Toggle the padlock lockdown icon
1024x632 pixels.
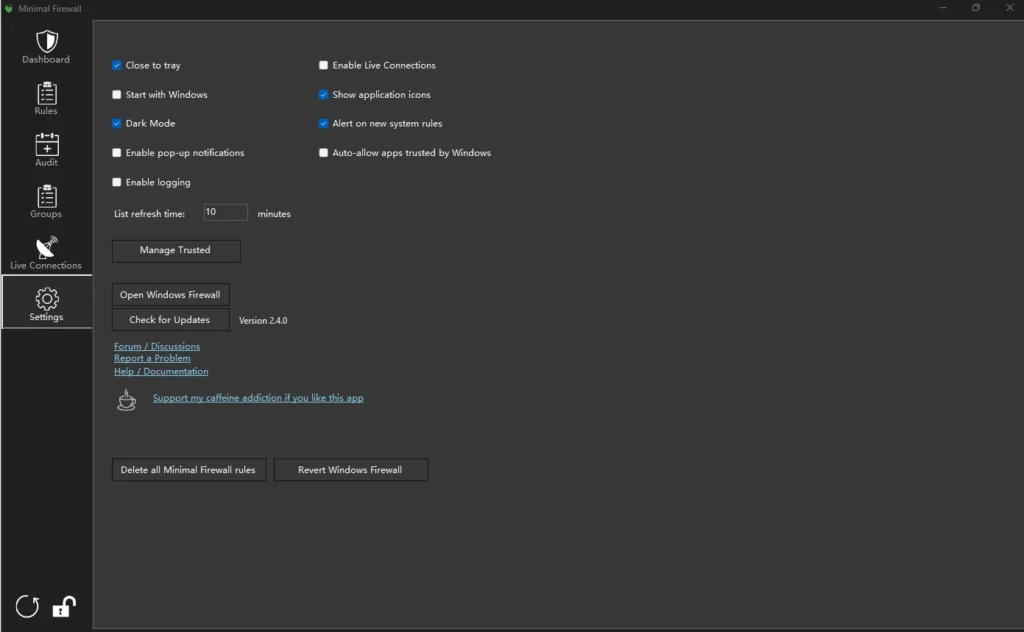(x=64, y=606)
